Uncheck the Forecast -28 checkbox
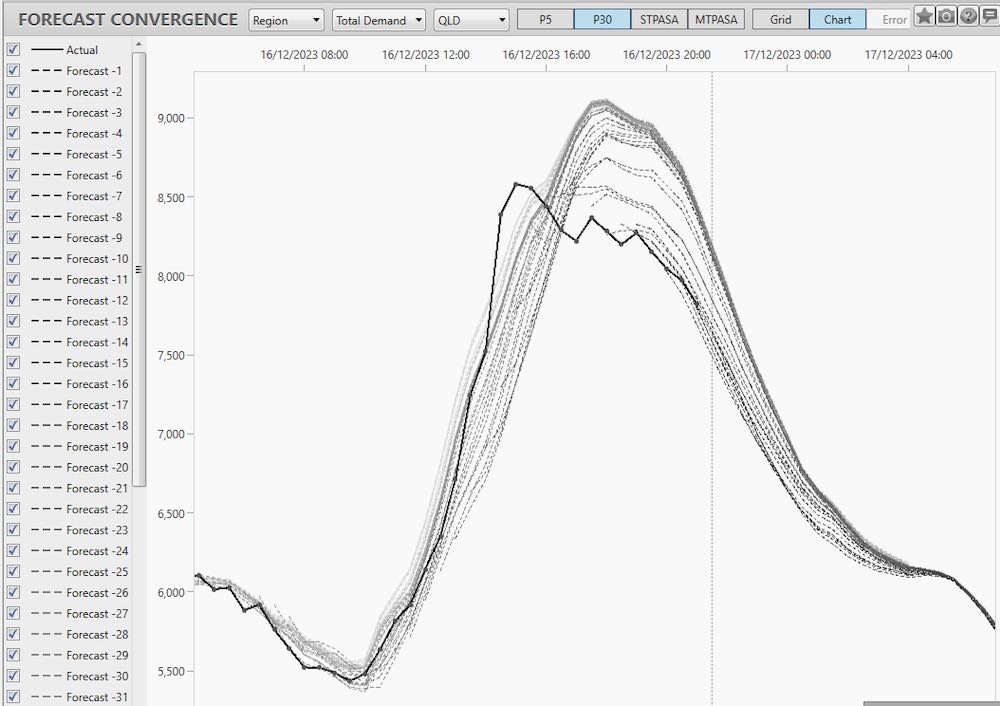 click(x=14, y=634)
